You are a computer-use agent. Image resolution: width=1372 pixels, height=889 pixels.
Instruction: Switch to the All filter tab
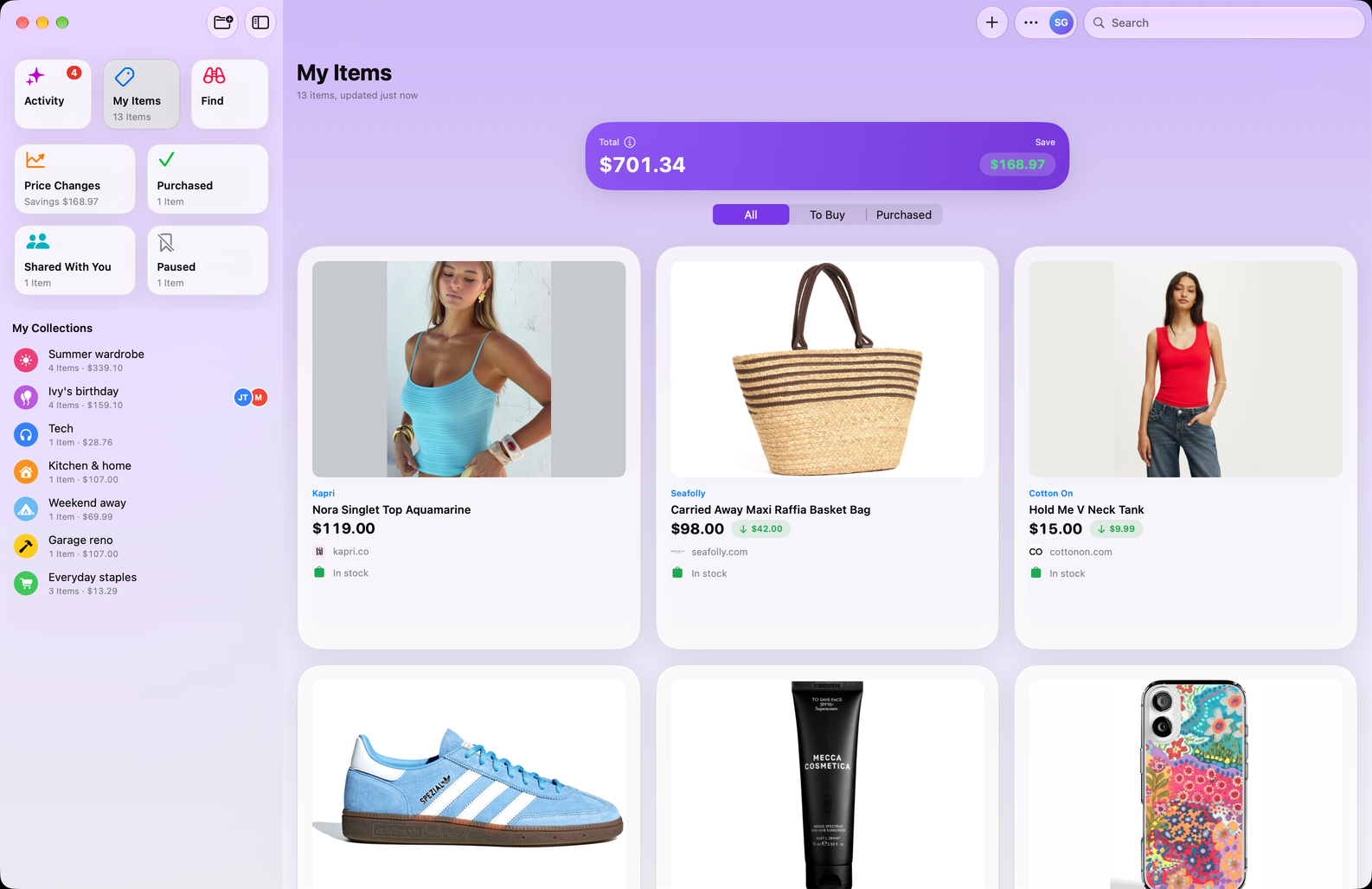751,214
